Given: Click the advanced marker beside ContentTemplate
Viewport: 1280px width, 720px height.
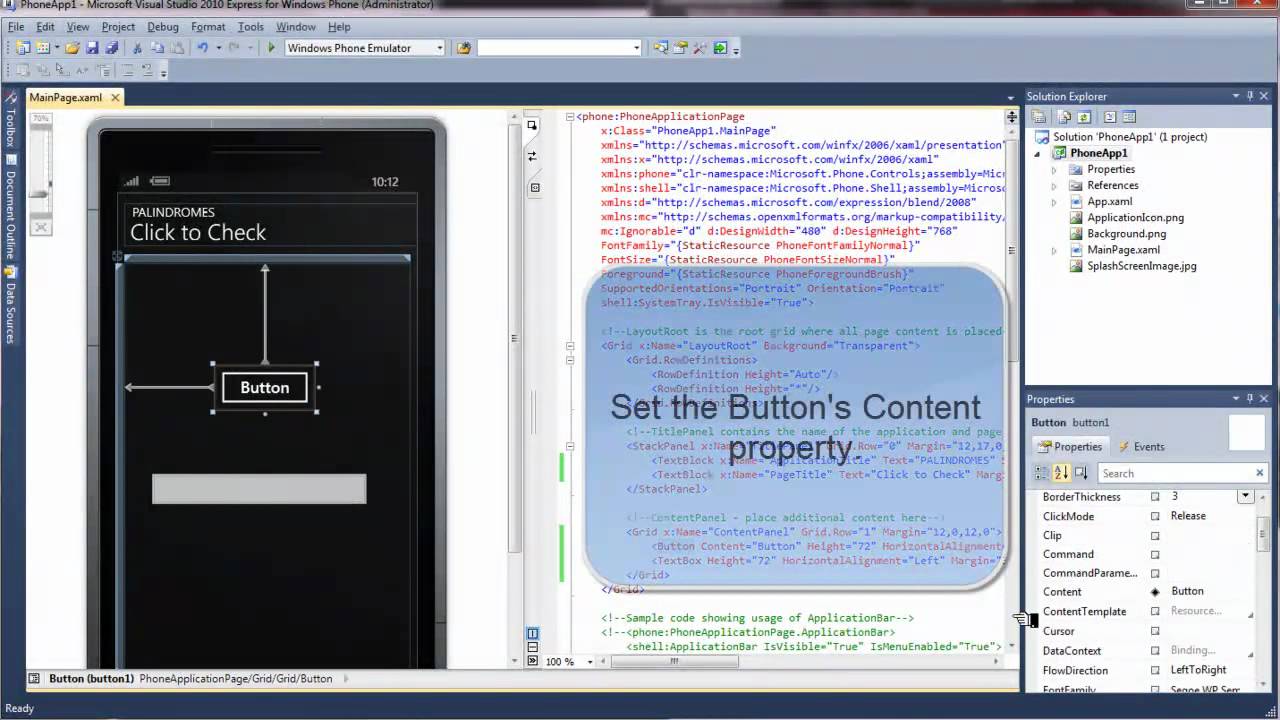Looking at the screenshot, I should tap(1155, 611).
